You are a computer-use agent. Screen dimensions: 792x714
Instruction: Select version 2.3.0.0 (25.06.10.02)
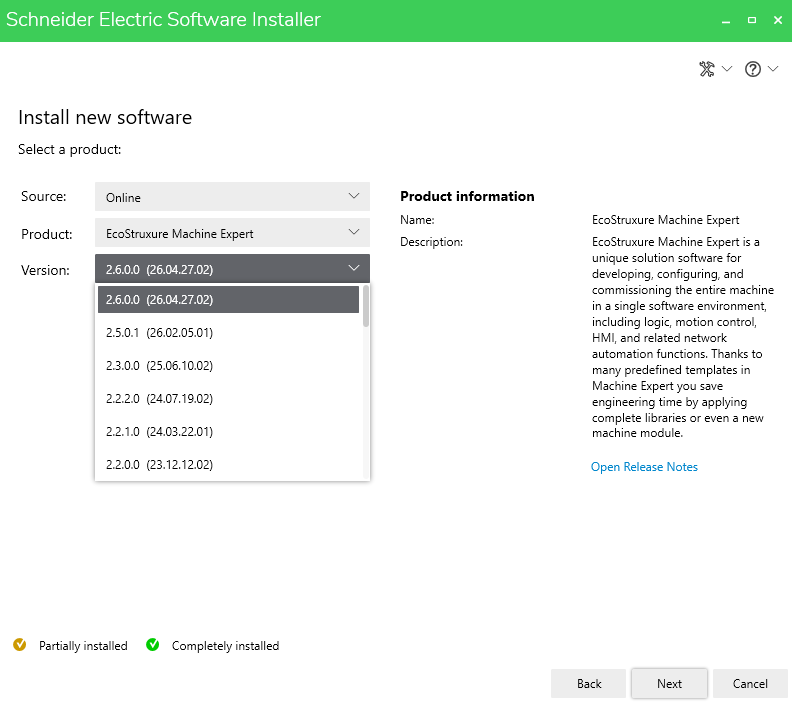click(228, 366)
